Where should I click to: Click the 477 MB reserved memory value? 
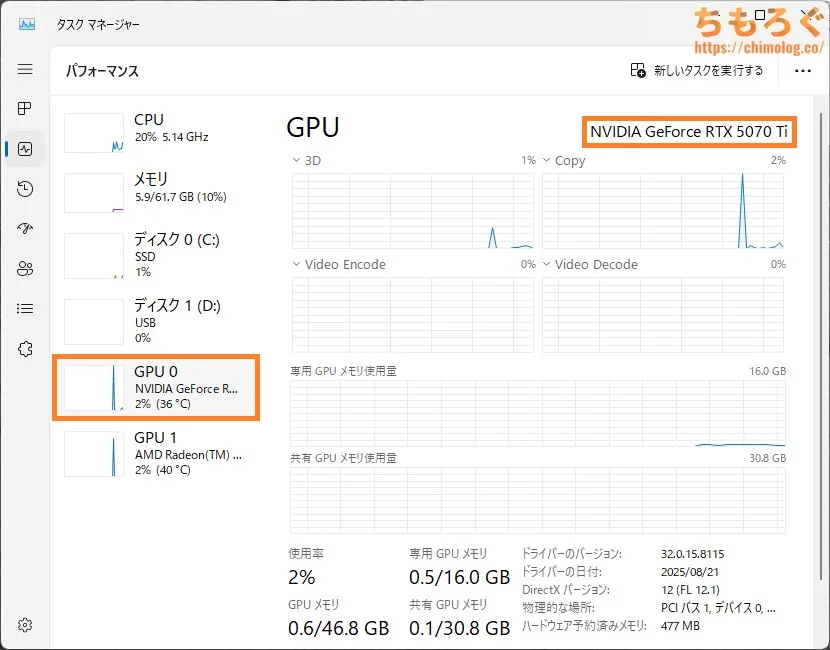(680, 626)
